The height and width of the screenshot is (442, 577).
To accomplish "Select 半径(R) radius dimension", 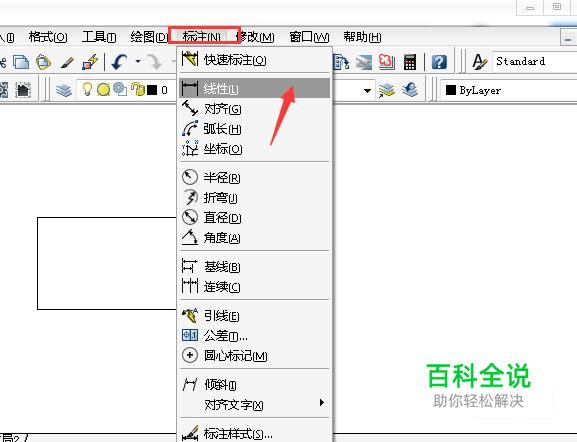I will pyautogui.click(x=255, y=178).
